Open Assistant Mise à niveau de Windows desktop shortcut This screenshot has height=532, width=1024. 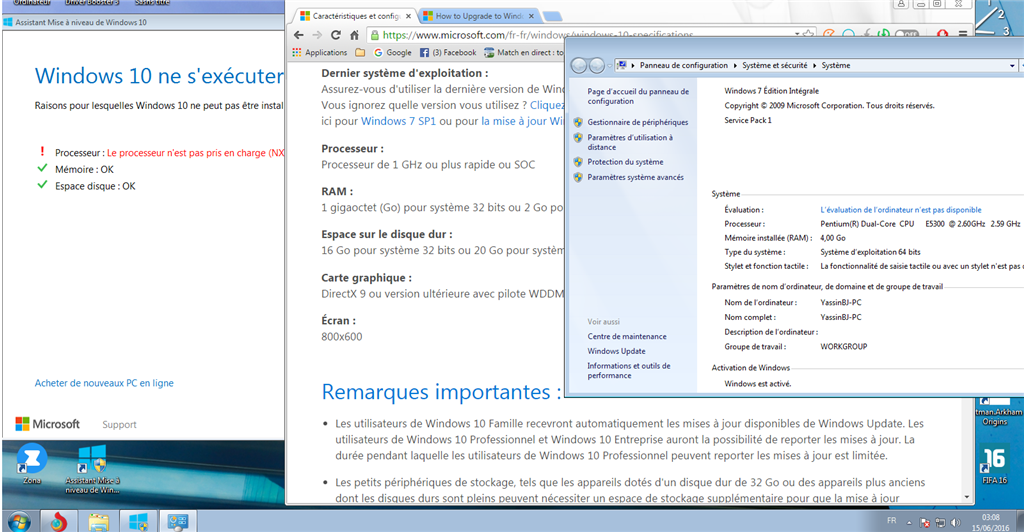[92, 469]
